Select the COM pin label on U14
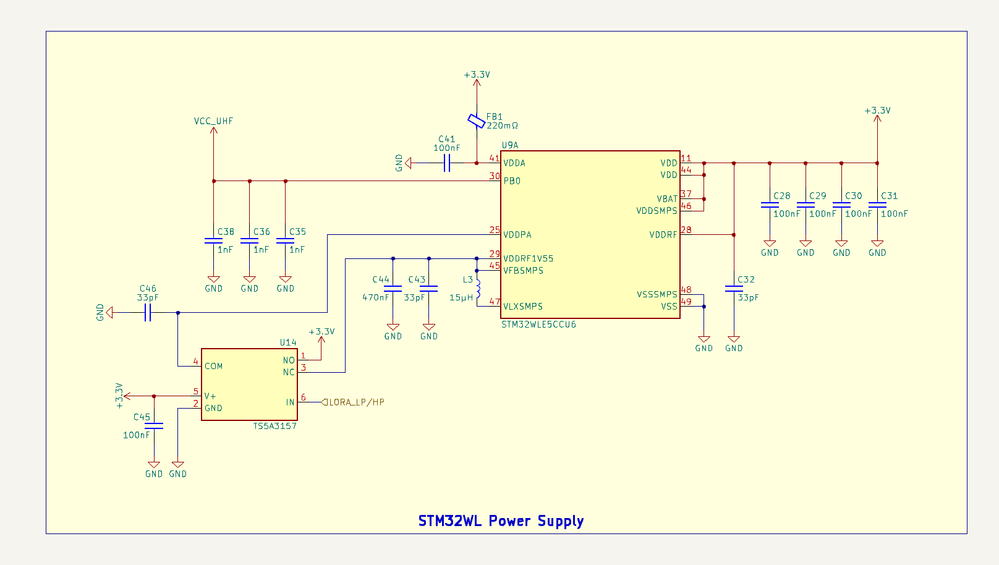The height and width of the screenshot is (565, 999). (213, 366)
